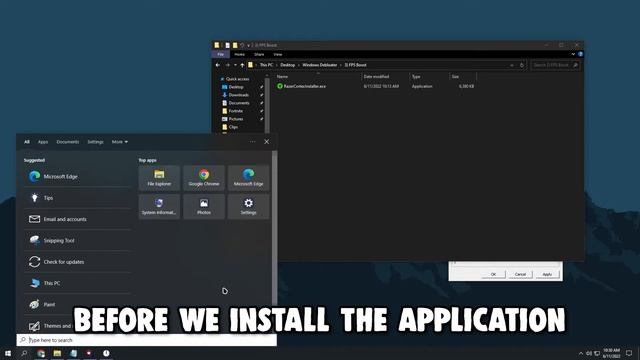640x360 pixels.
Task: Click the volume icon in system tray
Action: [x=589, y=353]
